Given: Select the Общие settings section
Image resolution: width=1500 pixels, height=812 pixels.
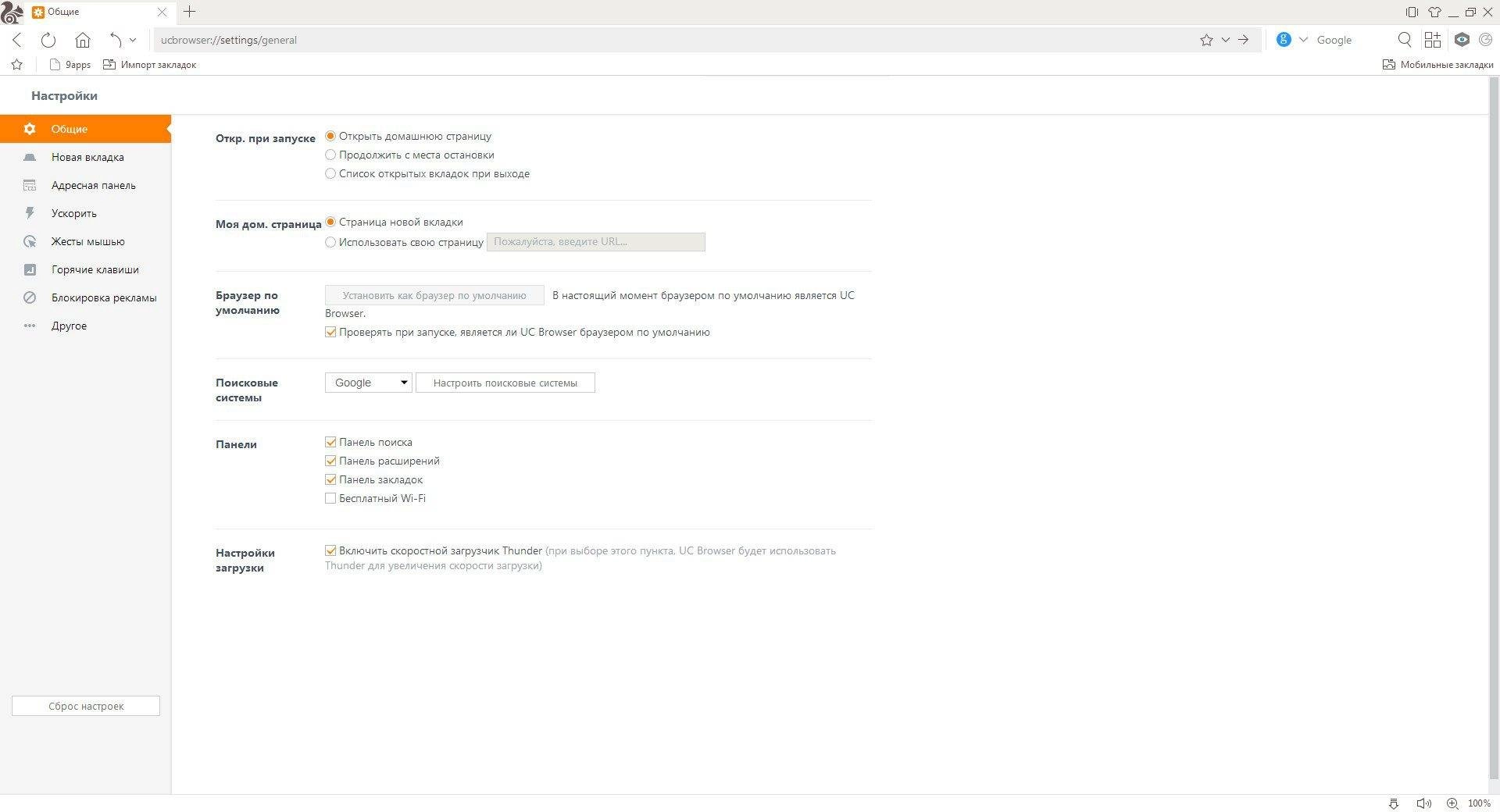Looking at the screenshot, I should pyautogui.click(x=85, y=129).
